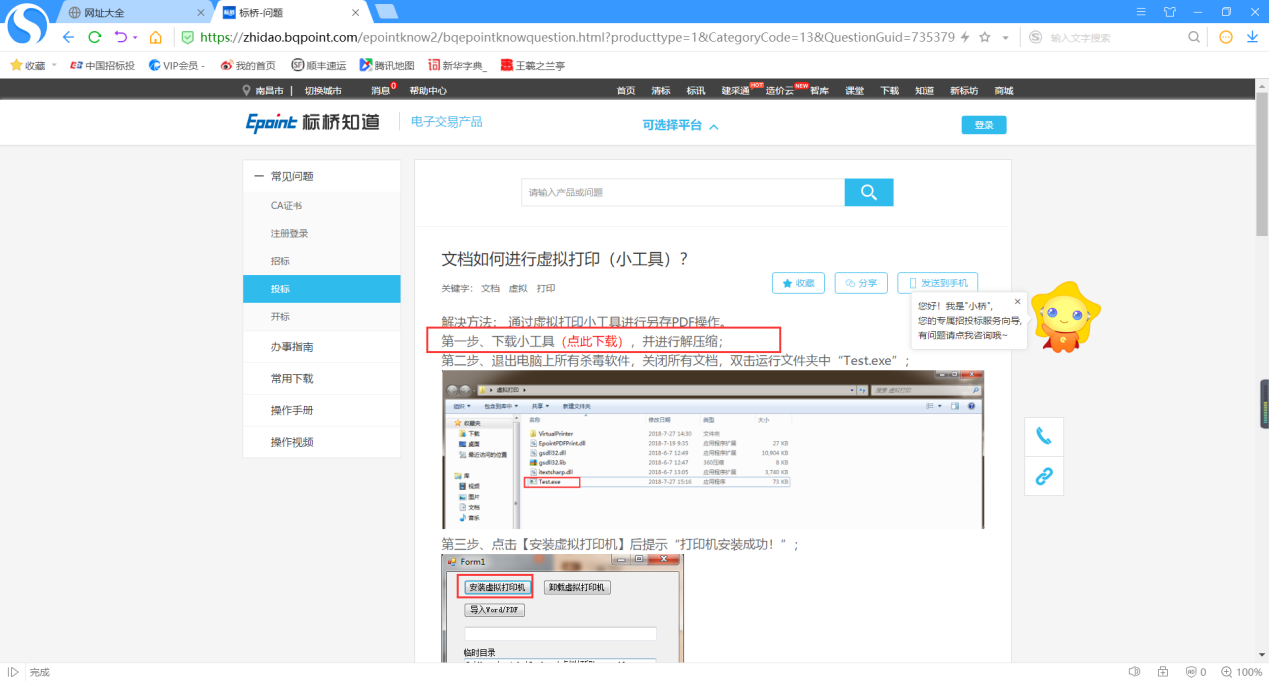Click the chain link icon on right
Viewport: 1269px width, 681px height.
click(x=1044, y=476)
